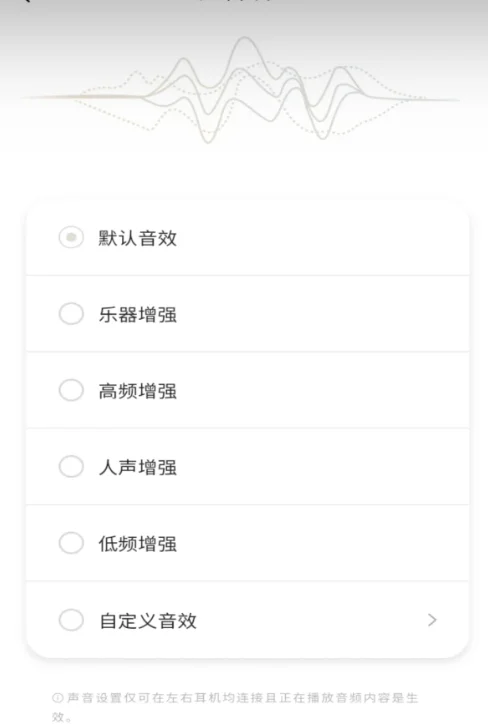The width and height of the screenshot is (488, 724).
Task: Tap the 乐器增强 text label
Action: click(138, 314)
